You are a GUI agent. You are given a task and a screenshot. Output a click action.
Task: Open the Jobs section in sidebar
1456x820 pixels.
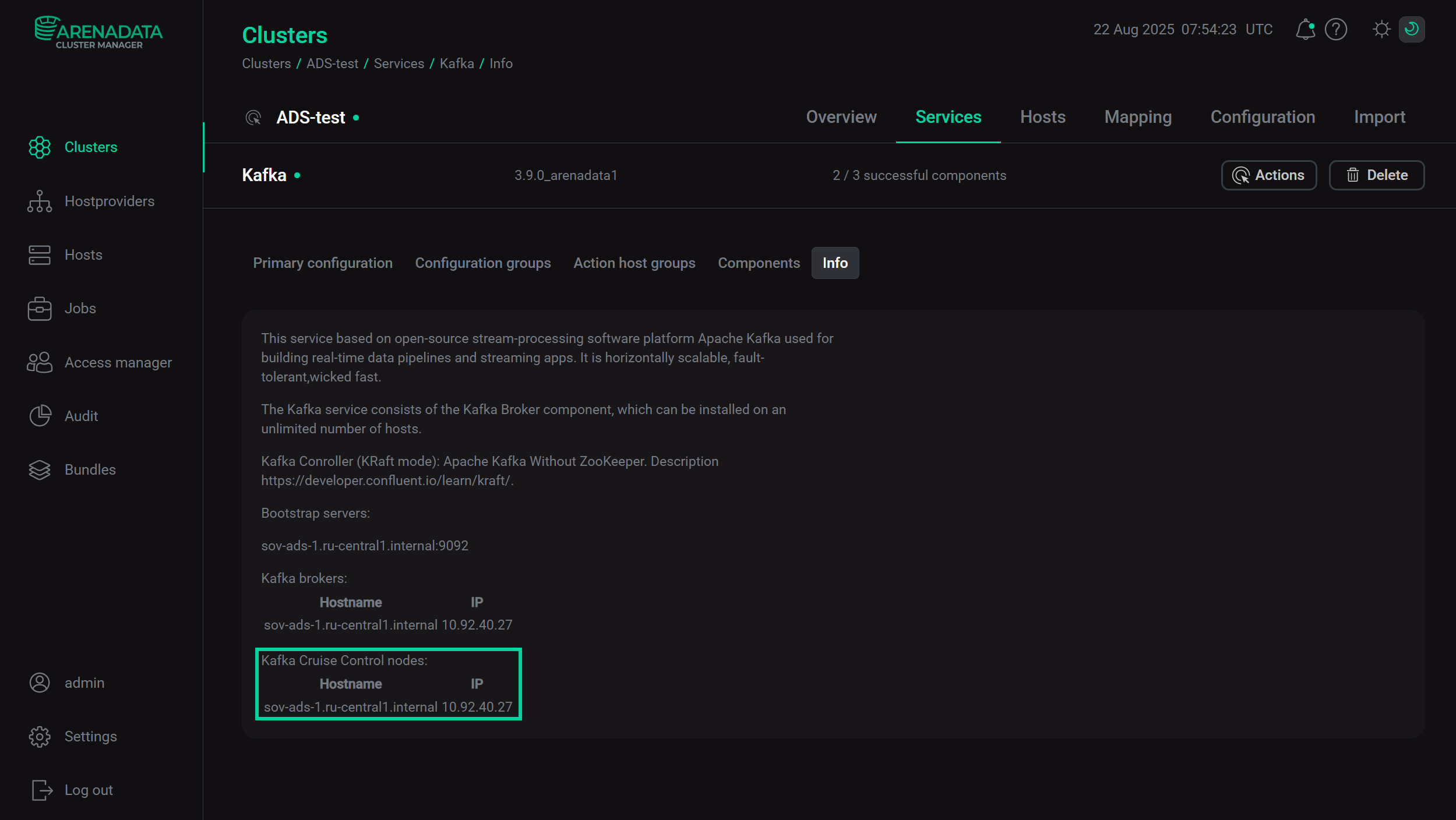tap(80, 309)
